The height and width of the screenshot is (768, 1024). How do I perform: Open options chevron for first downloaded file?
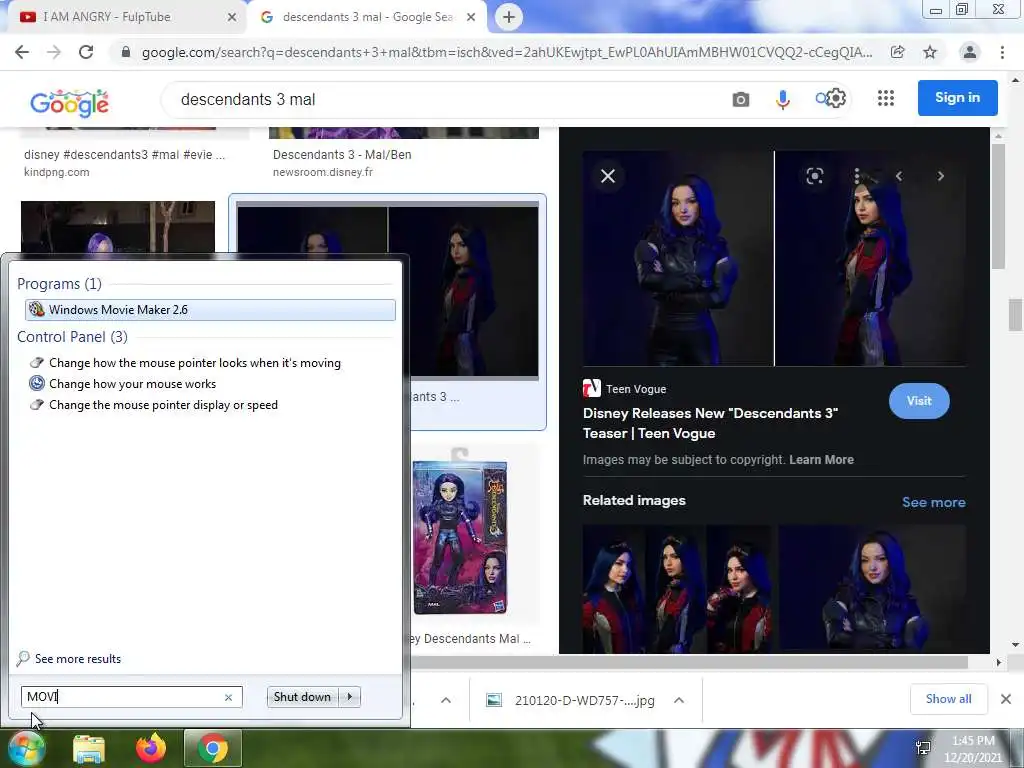click(x=446, y=700)
